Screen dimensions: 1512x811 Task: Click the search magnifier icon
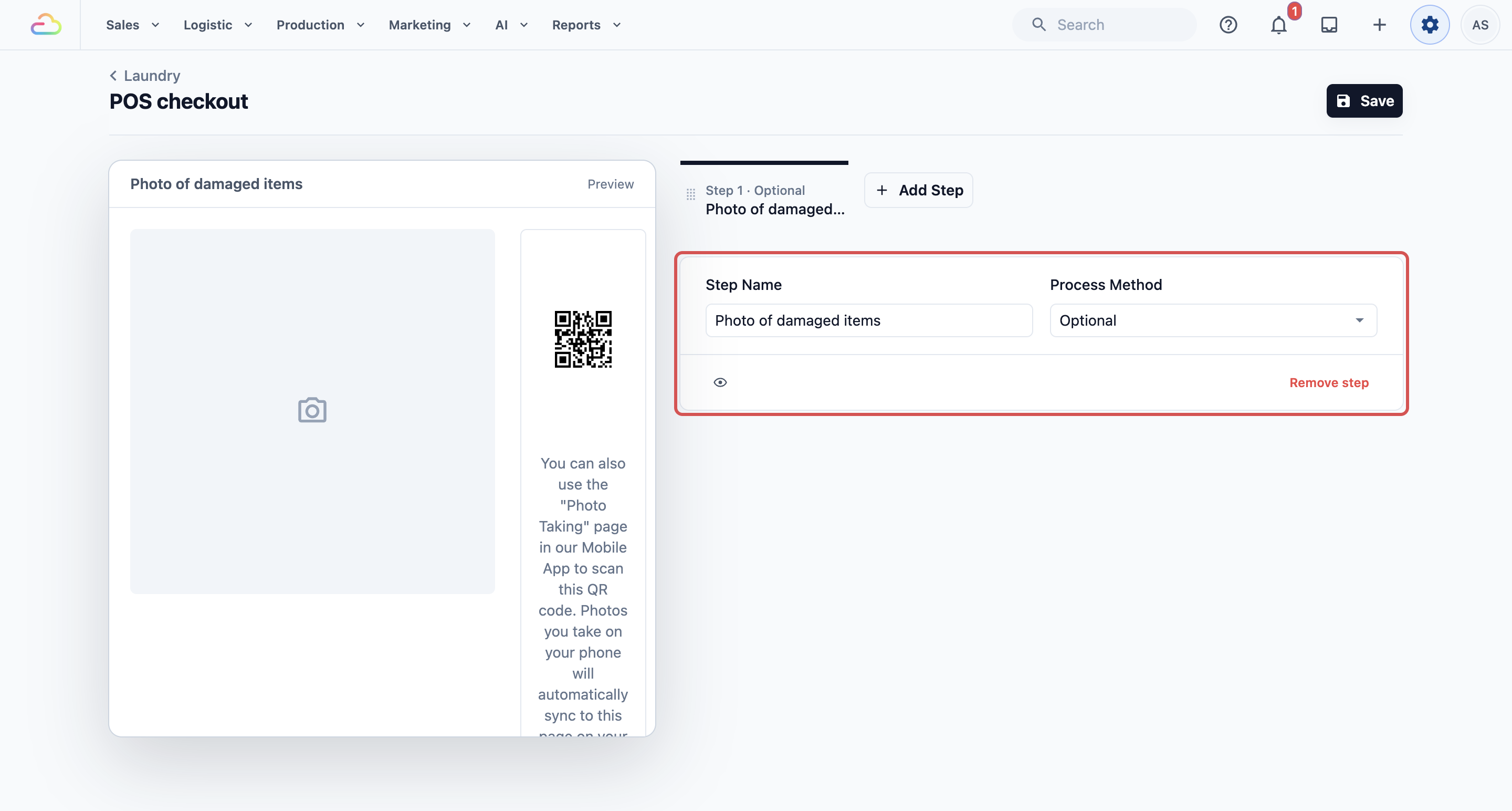coord(1039,25)
